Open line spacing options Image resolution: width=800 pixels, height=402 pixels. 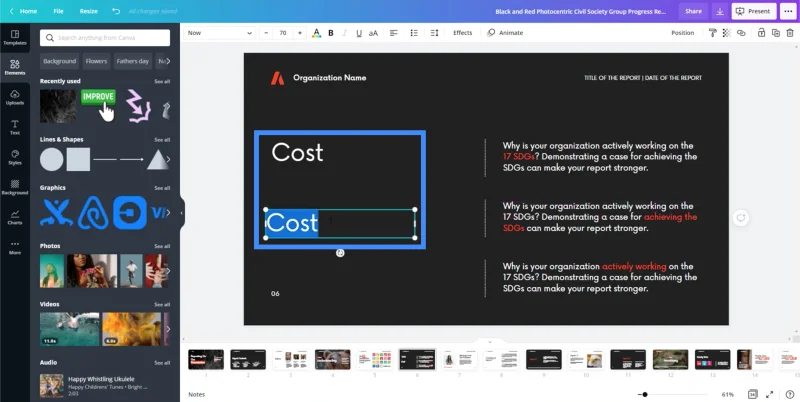(x=434, y=33)
